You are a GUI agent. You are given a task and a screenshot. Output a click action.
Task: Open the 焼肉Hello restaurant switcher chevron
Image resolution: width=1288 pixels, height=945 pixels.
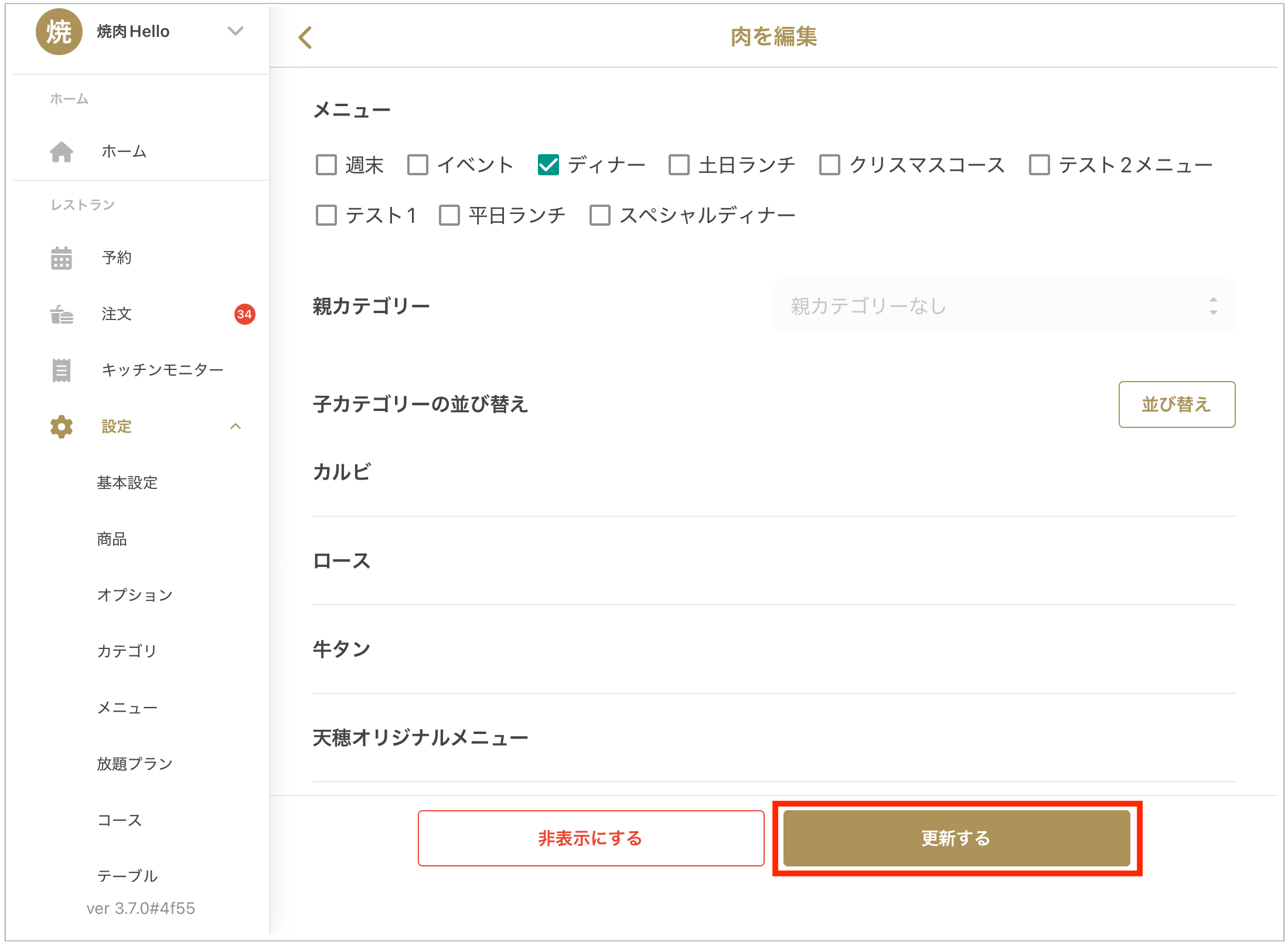(x=236, y=32)
